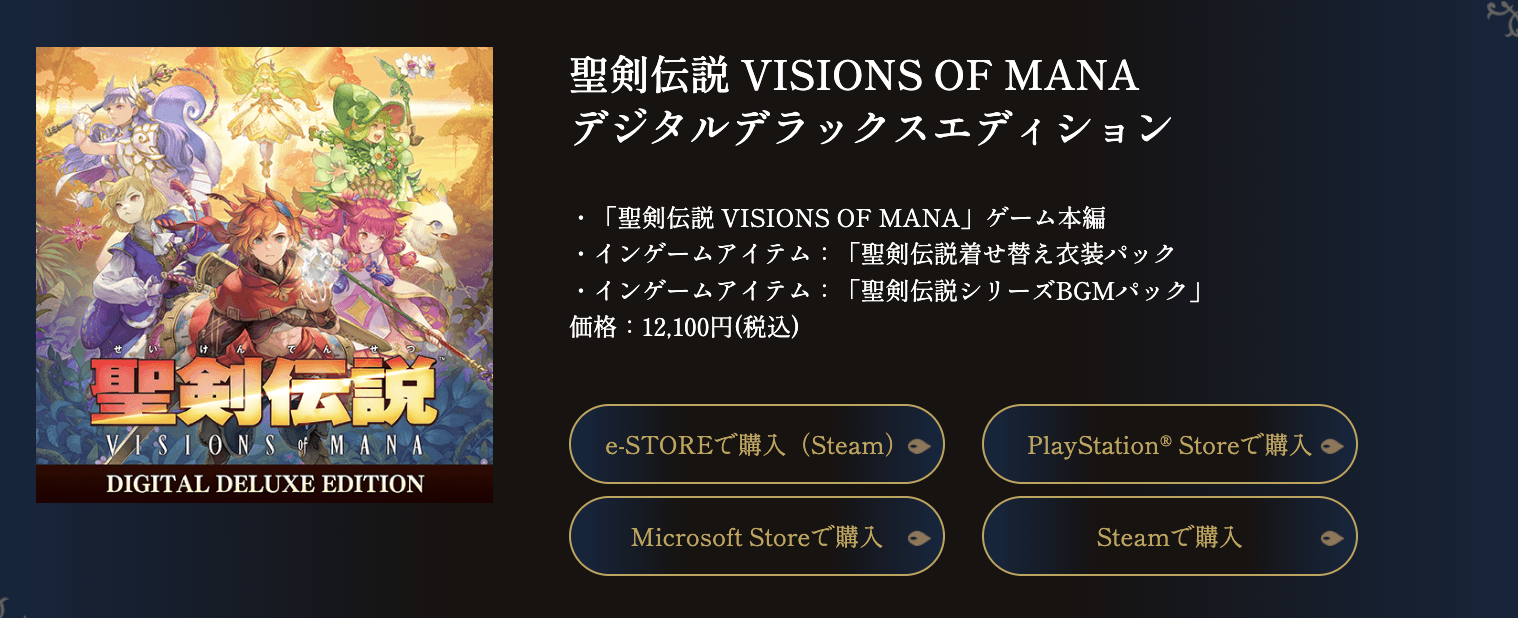Click the Digital Deluxe Edition box art
The width and height of the screenshot is (1518, 618).
[264, 275]
